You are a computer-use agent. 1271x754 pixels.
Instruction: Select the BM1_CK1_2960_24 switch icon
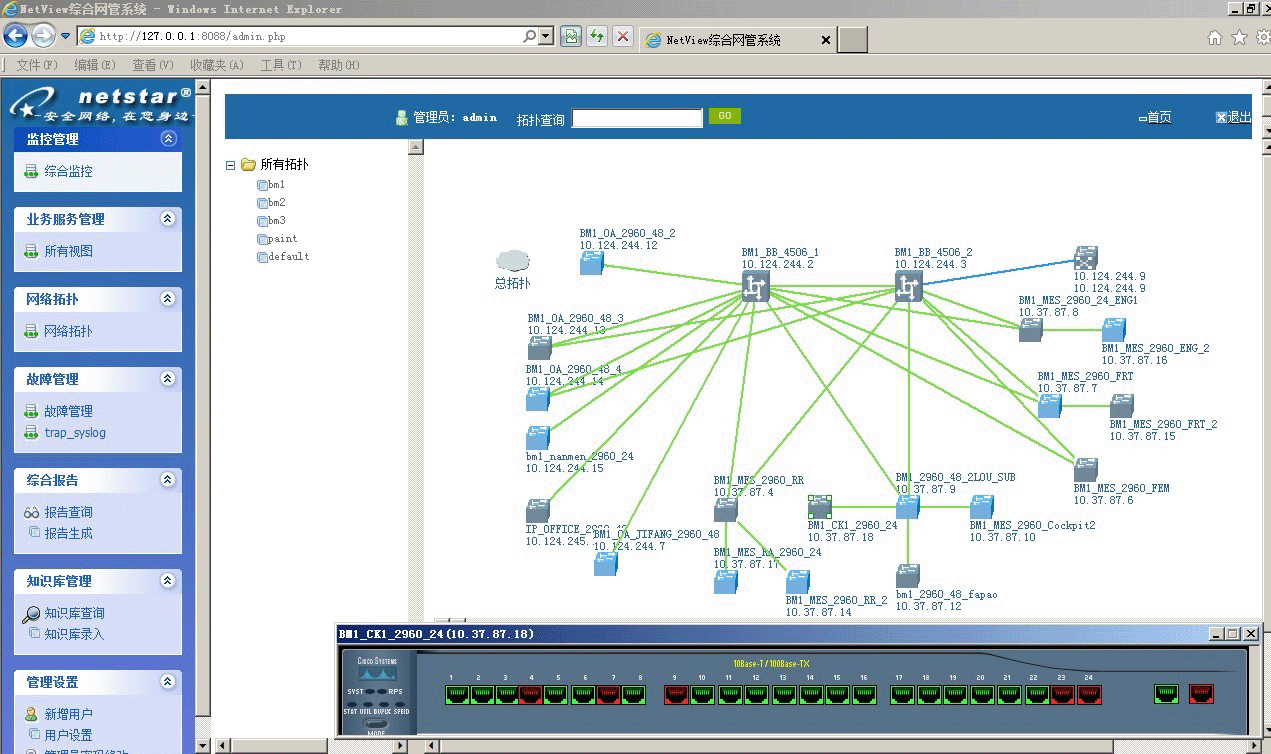pyautogui.click(x=820, y=507)
